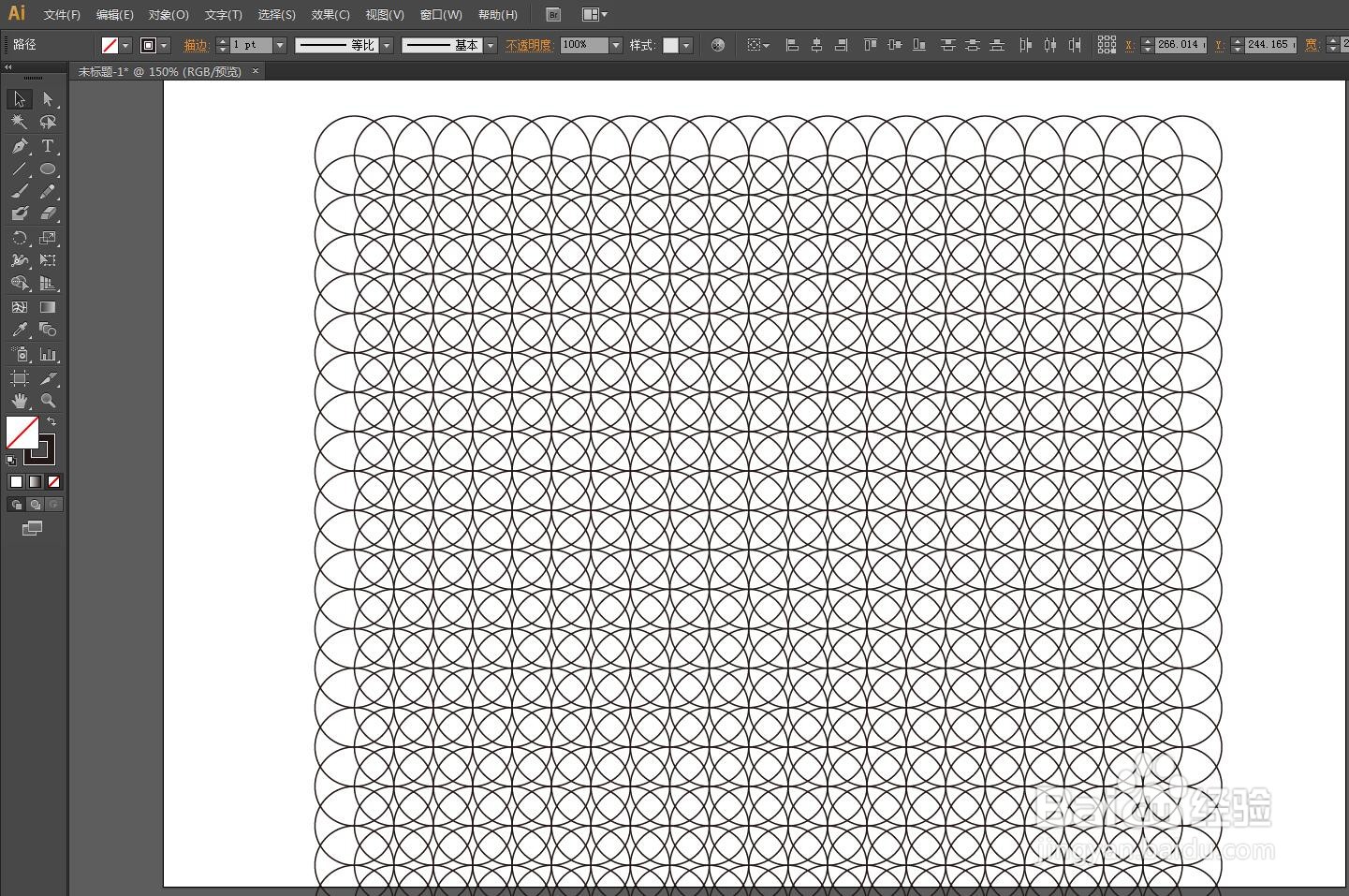Select the Gradient tool

pyautogui.click(x=48, y=307)
